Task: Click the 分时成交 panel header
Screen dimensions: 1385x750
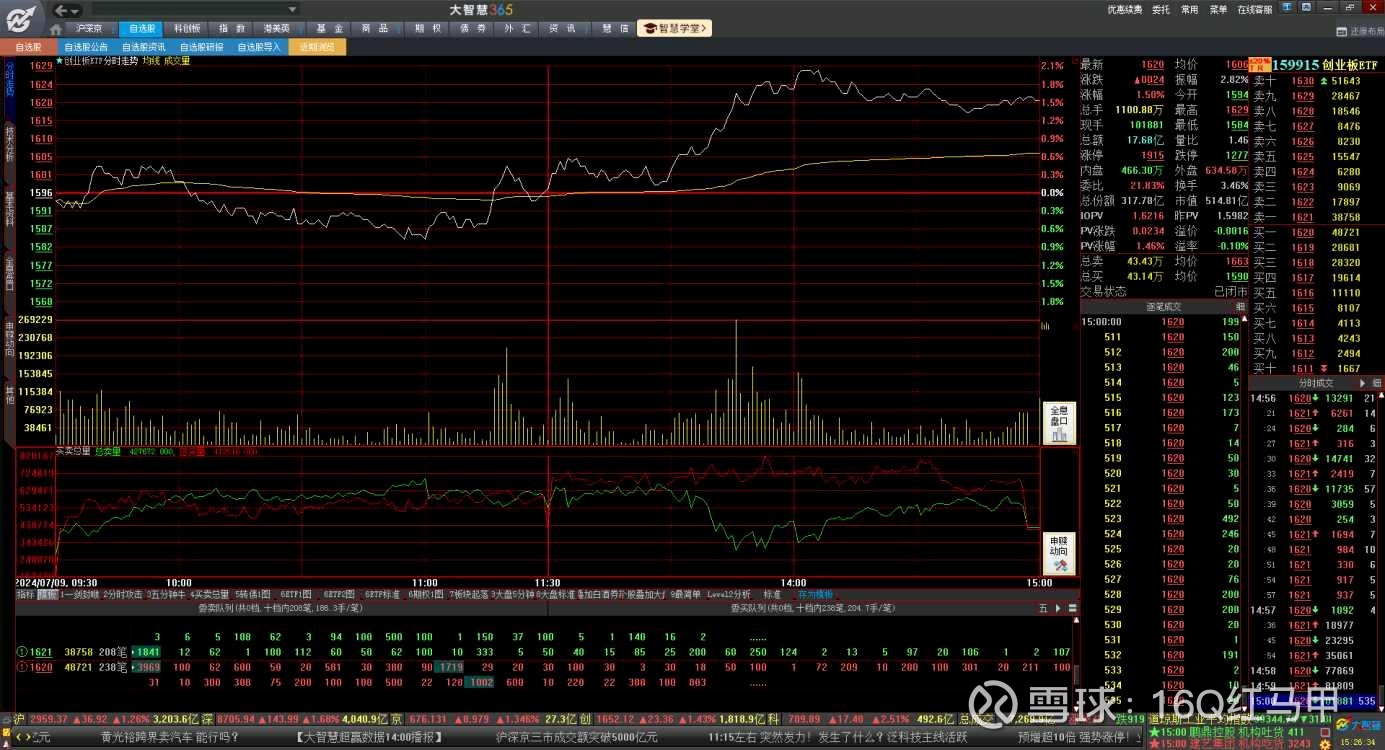Action: click(x=1316, y=383)
